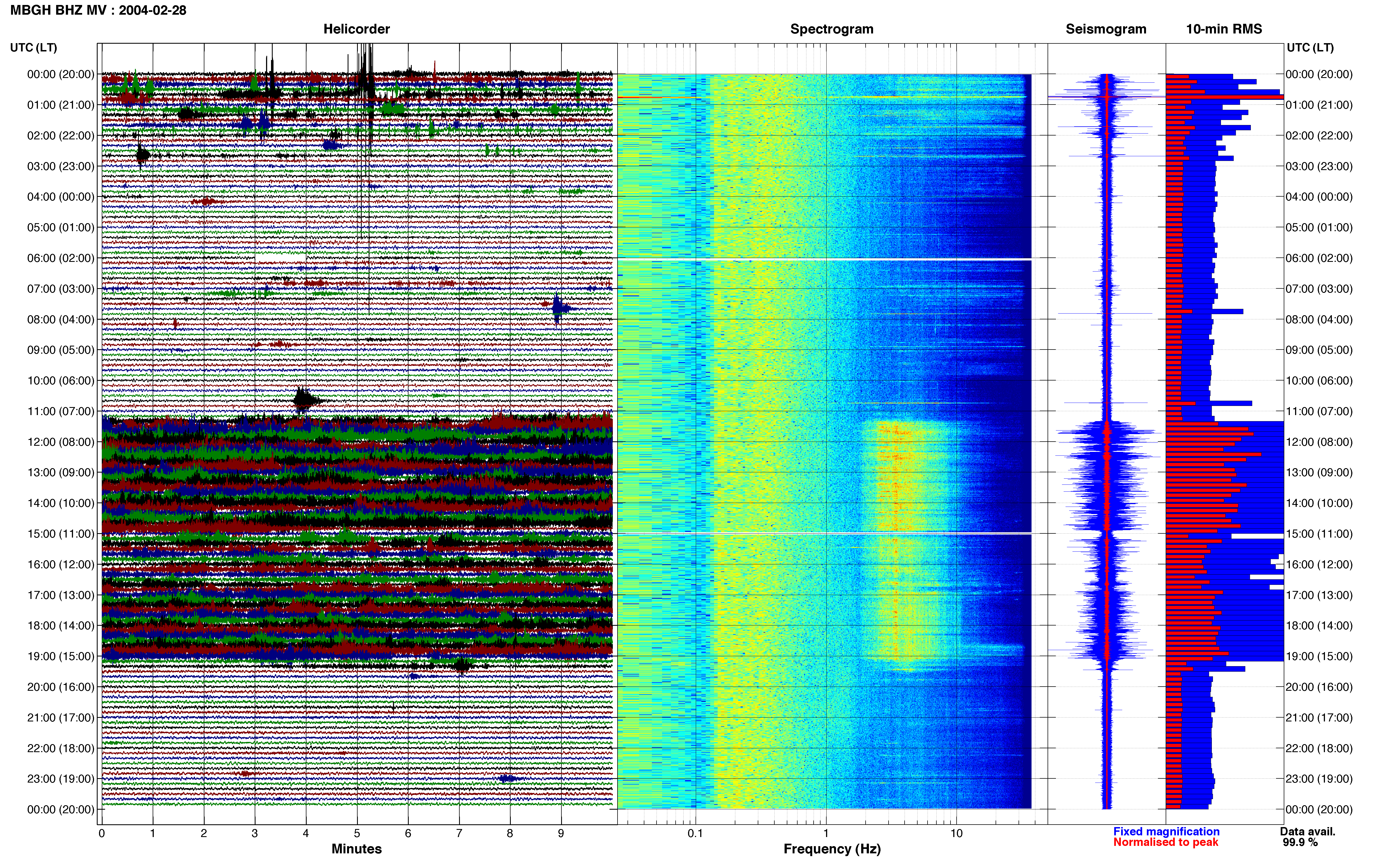Click the 5 tick on the Minutes axis
Viewport: 1388px width, 868px height.
pos(357,833)
